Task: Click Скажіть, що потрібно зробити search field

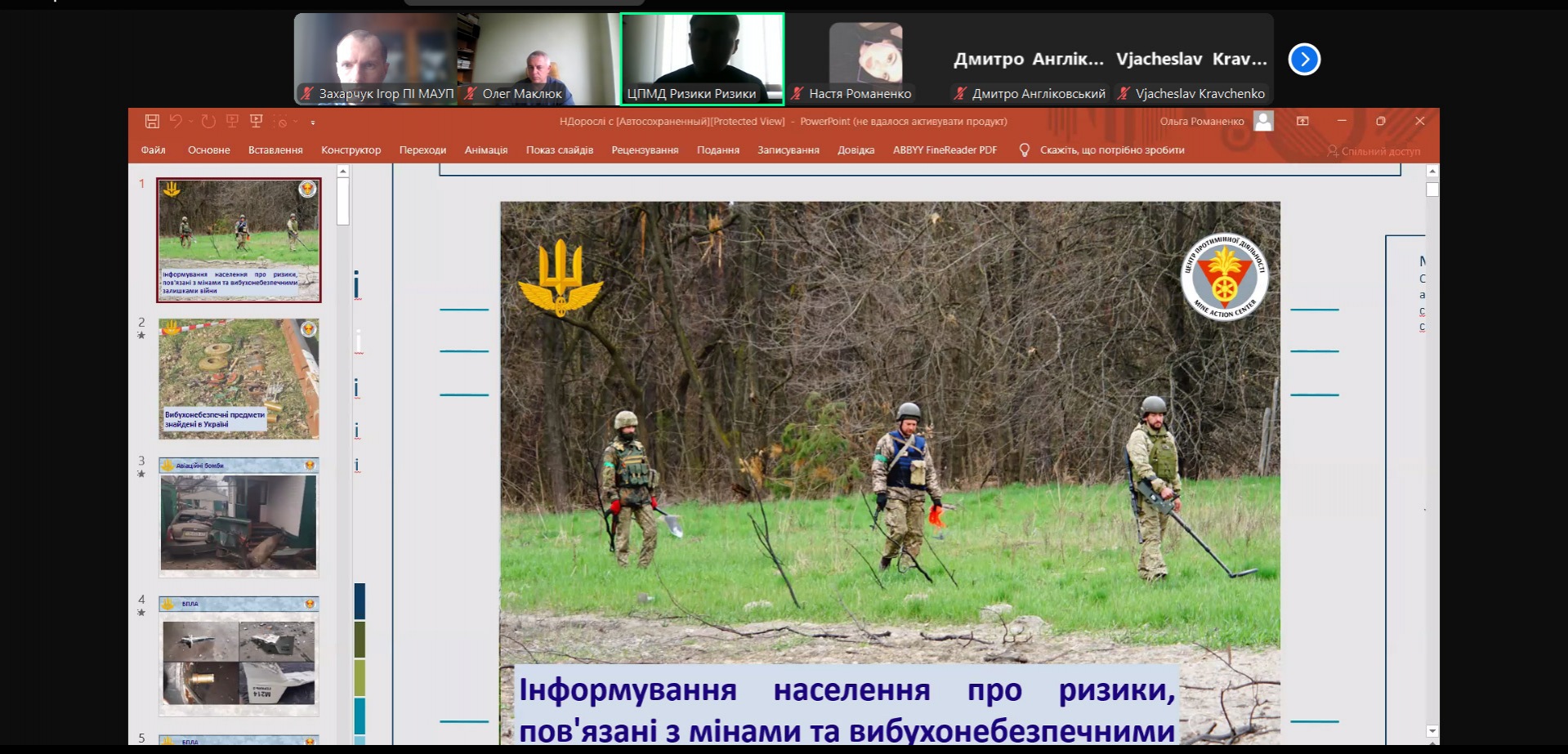Action: [1112, 149]
